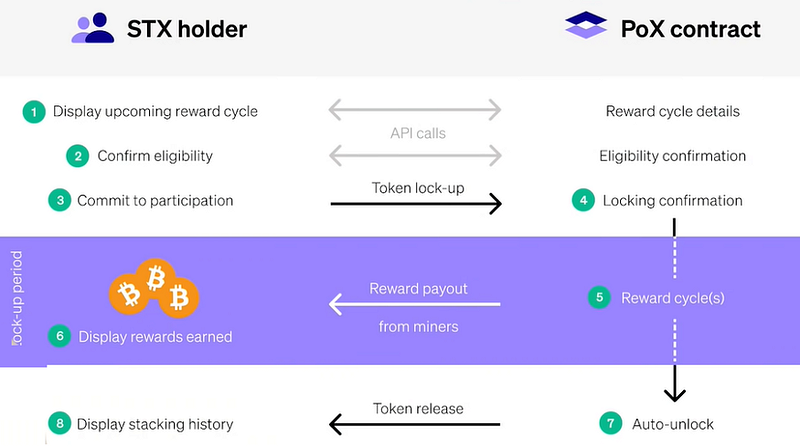The height and width of the screenshot is (447, 800).
Task: Click the green step 8 circle
Action: click(x=60, y=424)
